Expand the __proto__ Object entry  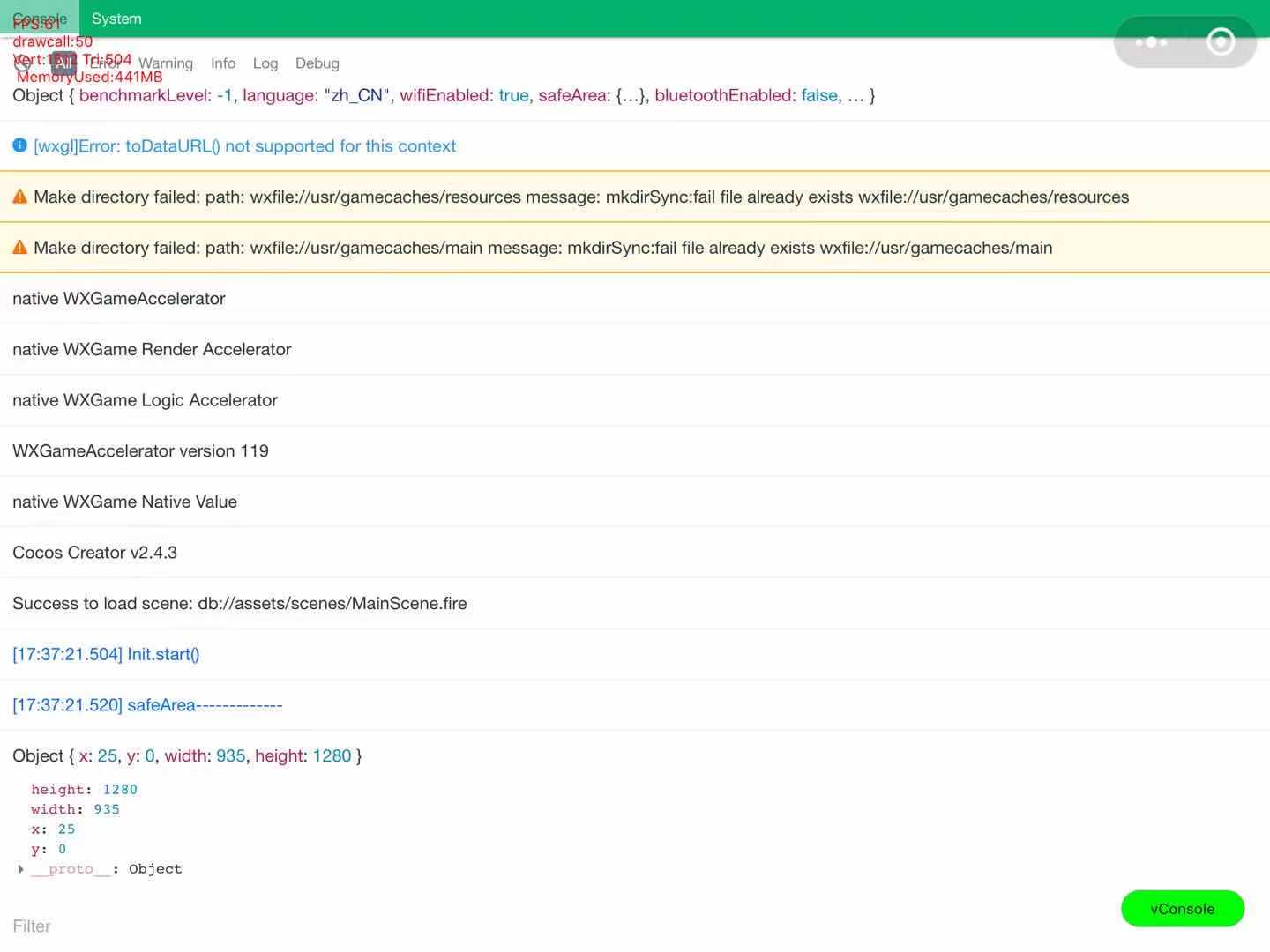pyautogui.click(x=20, y=869)
